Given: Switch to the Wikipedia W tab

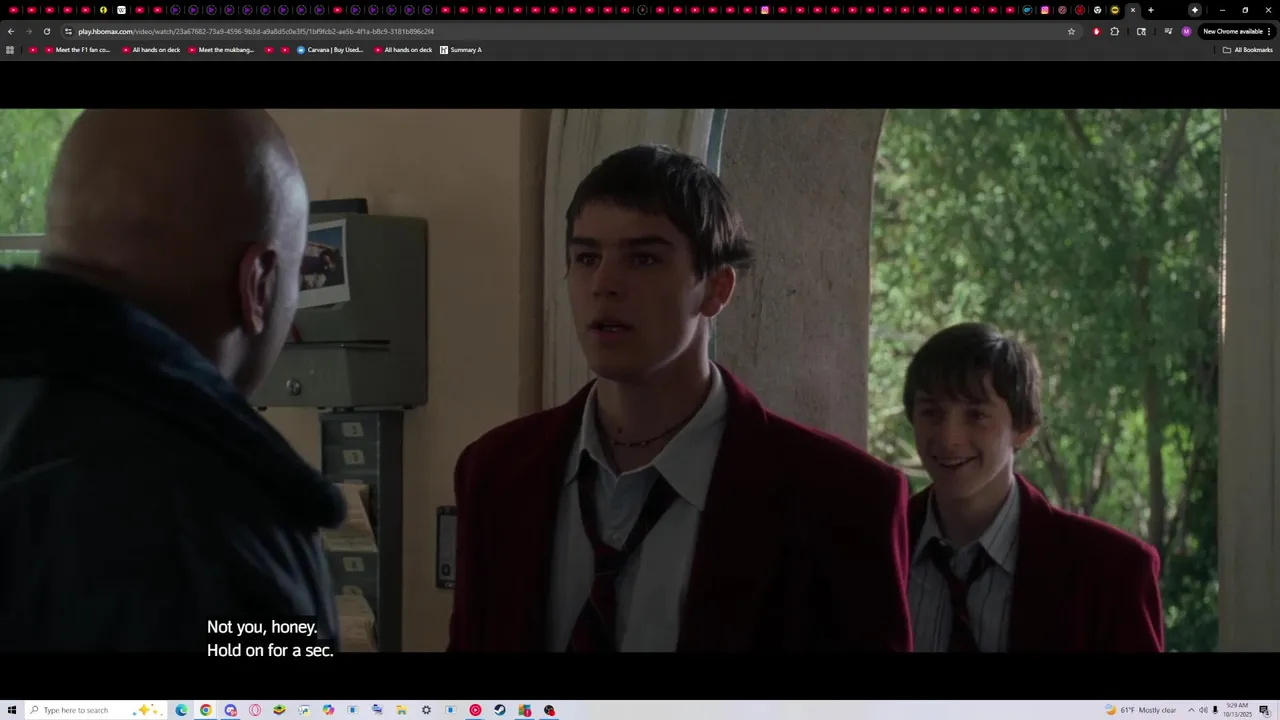Looking at the screenshot, I should click(121, 10).
